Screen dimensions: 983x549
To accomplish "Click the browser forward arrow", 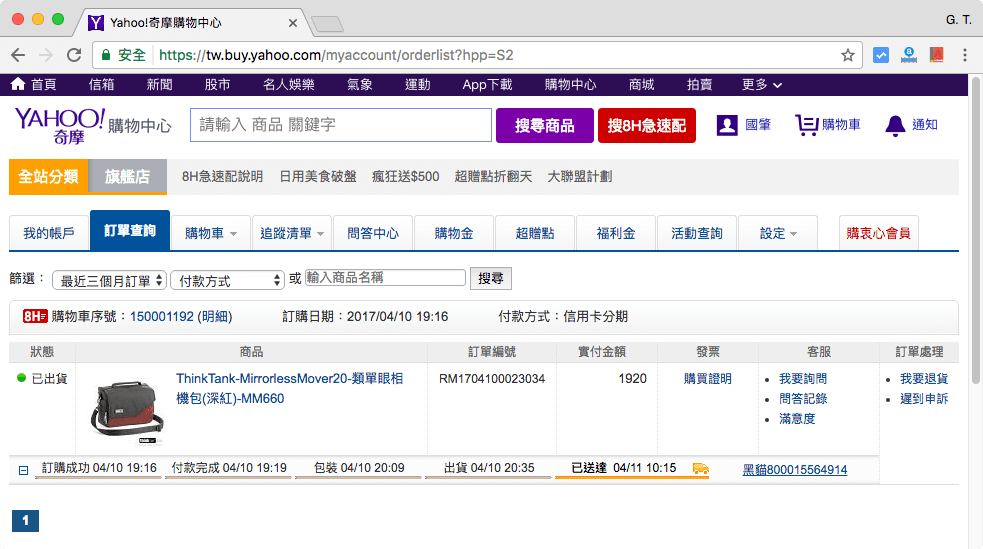I will point(46,55).
